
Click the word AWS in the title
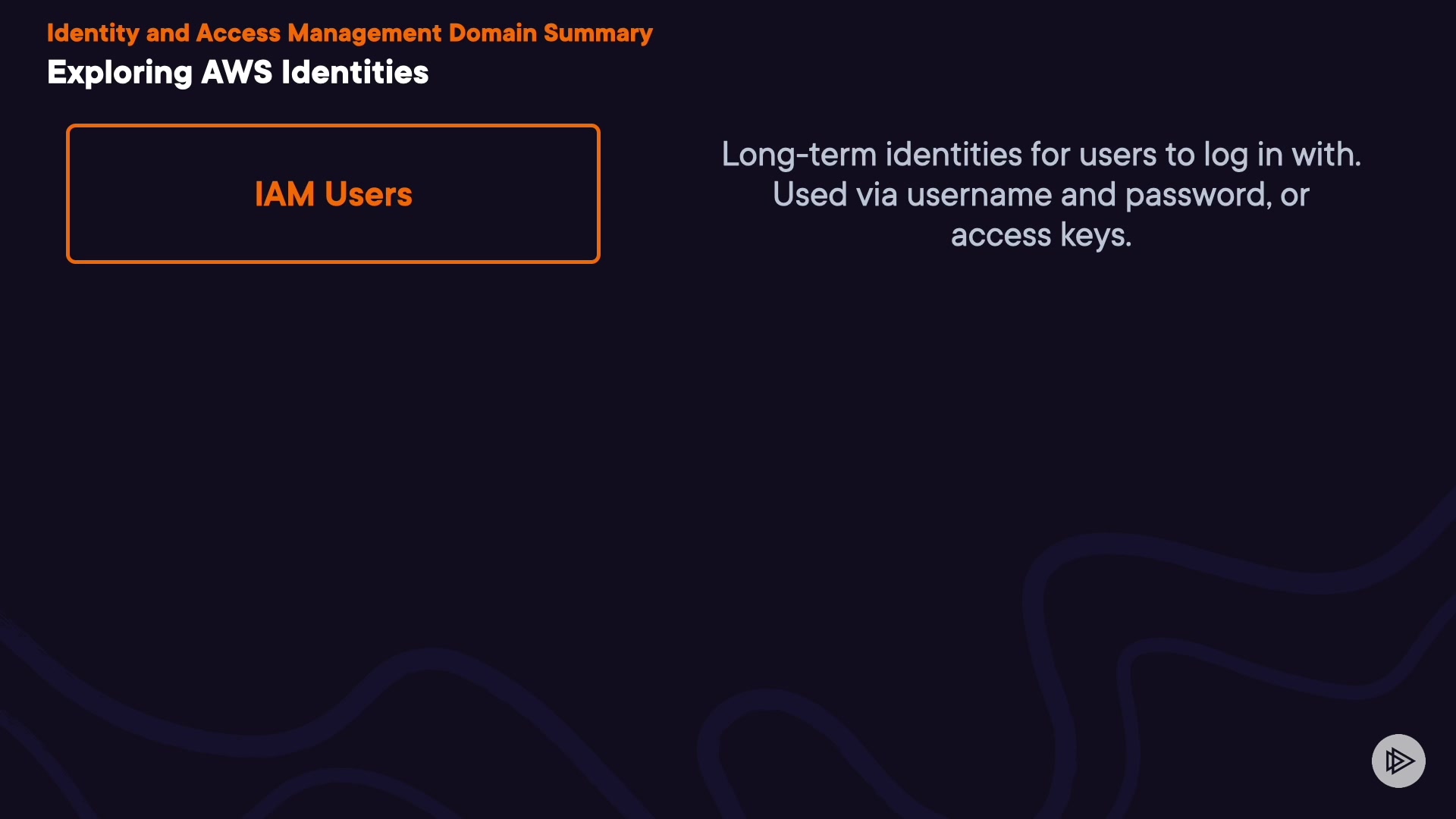[237, 73]
